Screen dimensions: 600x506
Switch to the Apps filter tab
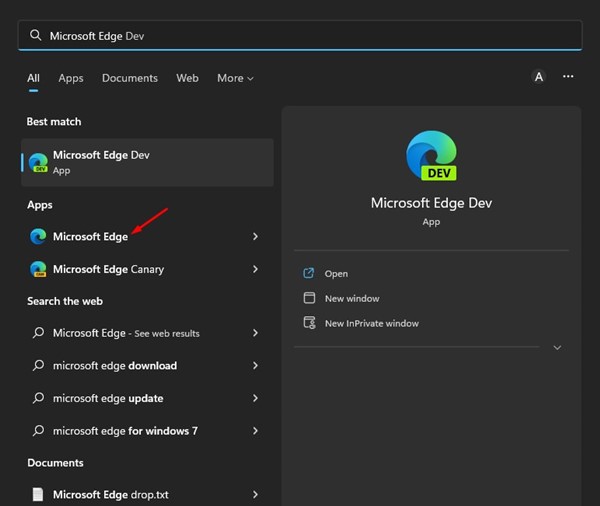71,78
